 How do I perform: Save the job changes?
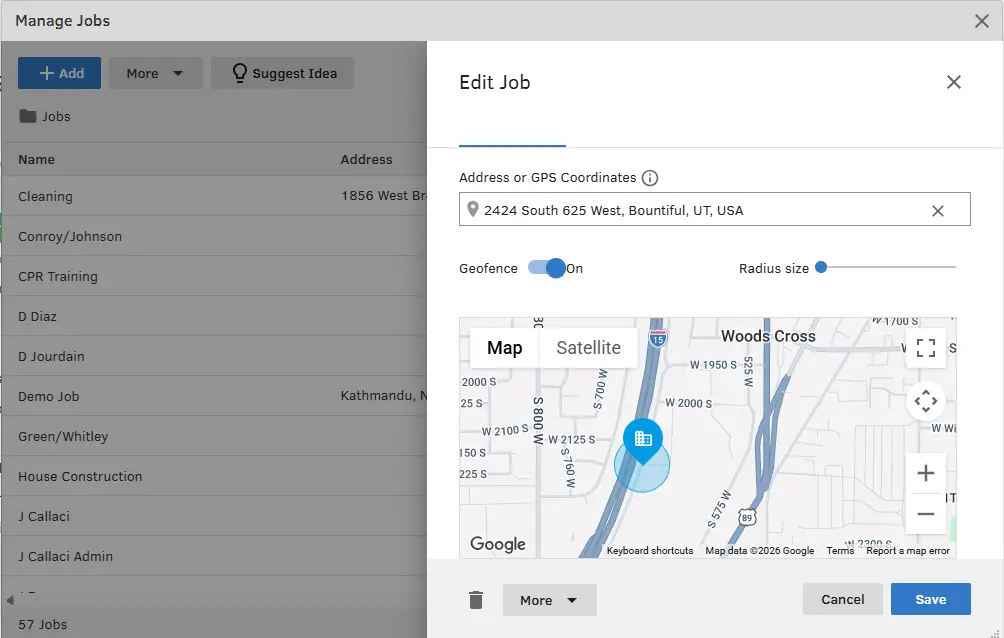(930, 599)
